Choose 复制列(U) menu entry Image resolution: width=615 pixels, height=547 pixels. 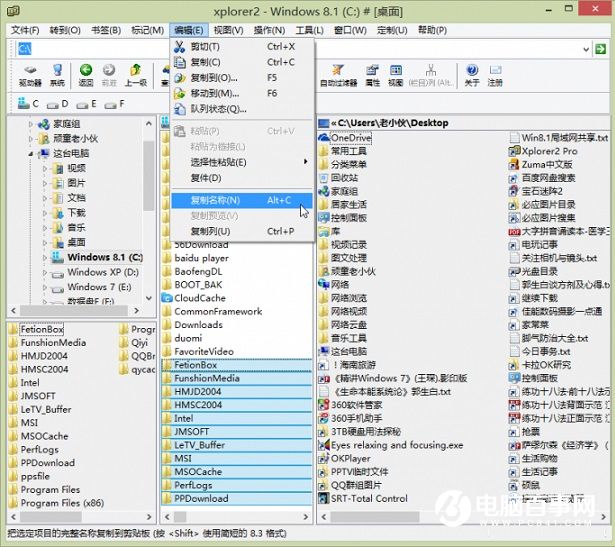click(x=242, y=231)
